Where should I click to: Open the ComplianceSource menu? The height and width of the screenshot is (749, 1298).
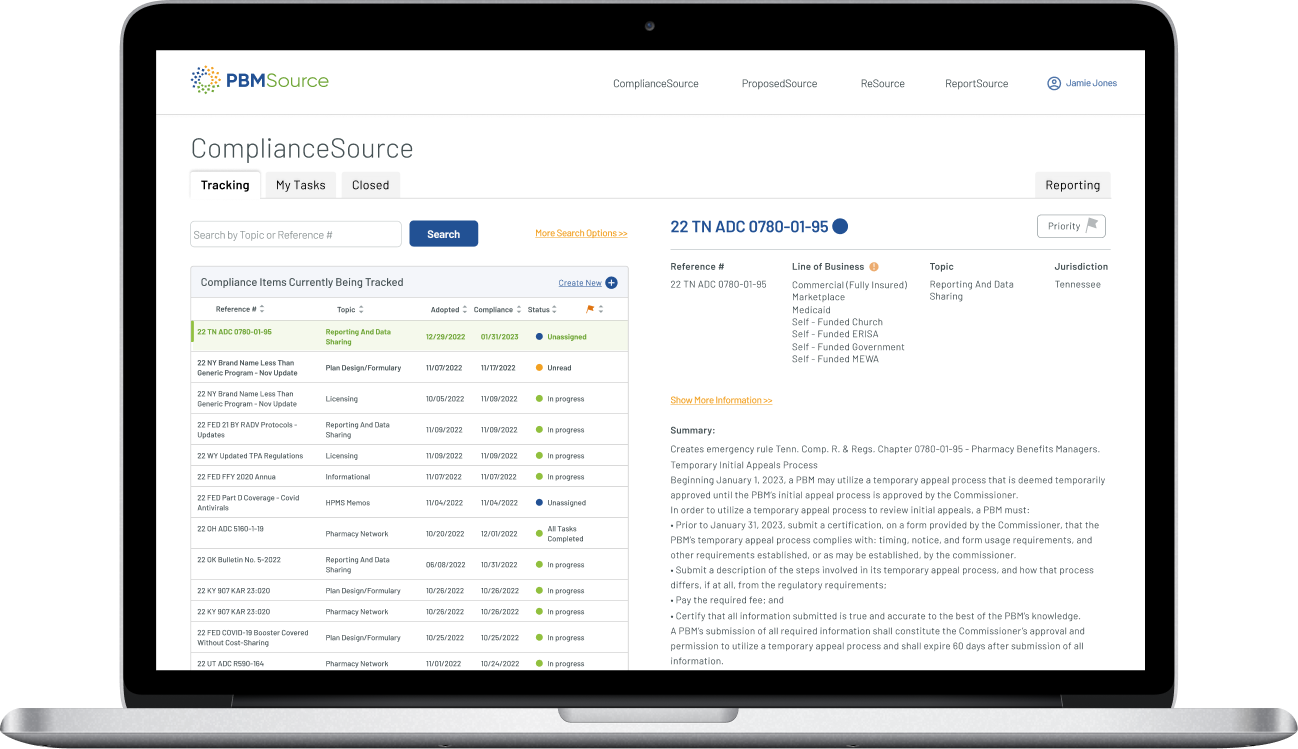tap(656, 84)
